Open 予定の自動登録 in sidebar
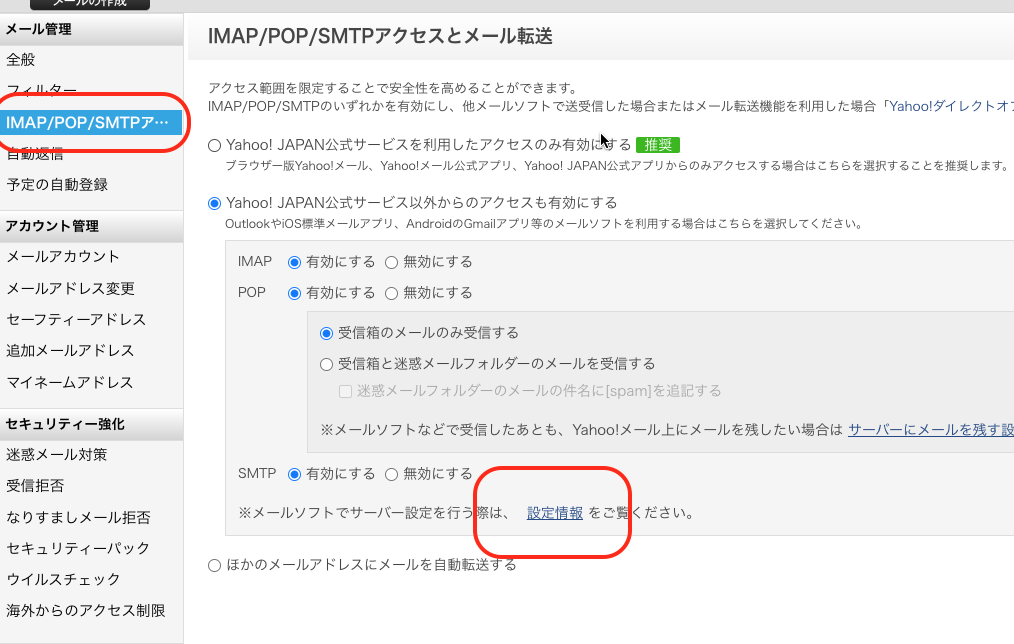 tap(57, 184)
